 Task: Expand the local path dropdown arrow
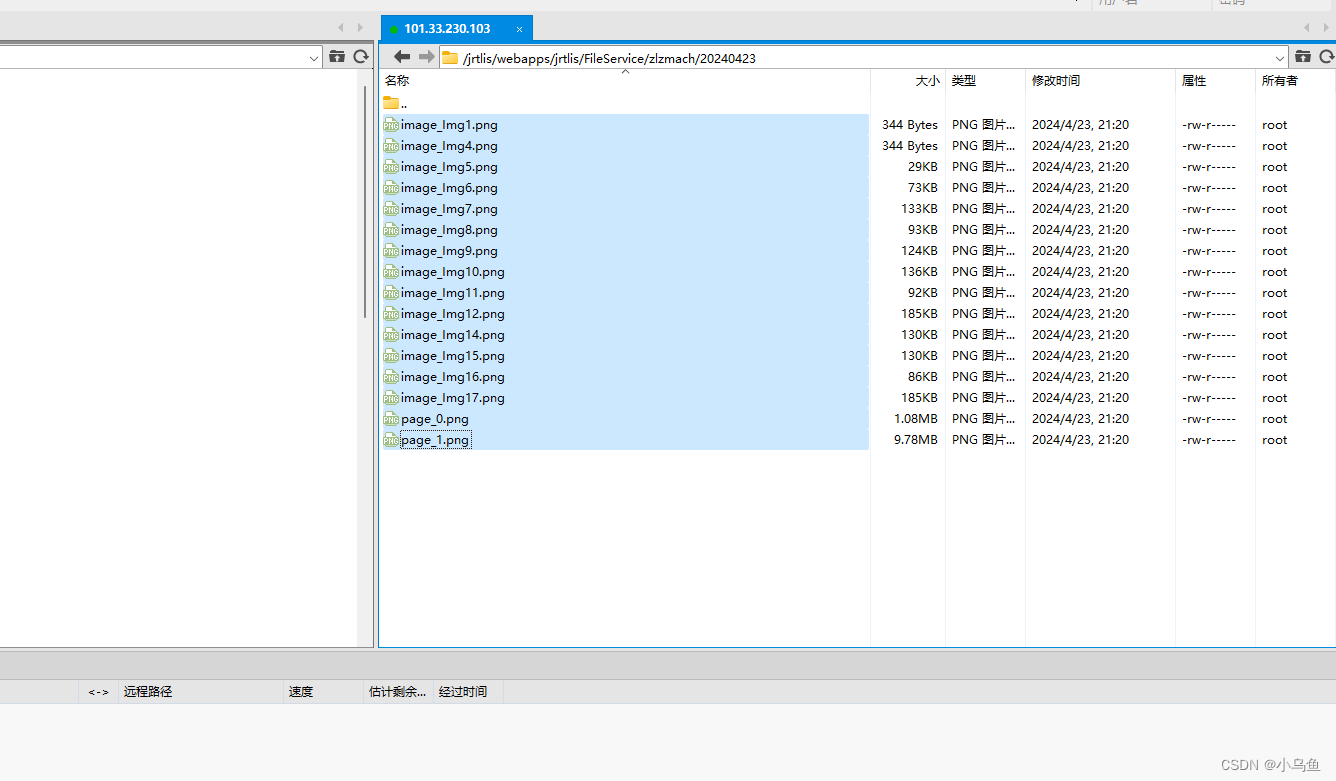pyautogui.click(x=314, y=58)
